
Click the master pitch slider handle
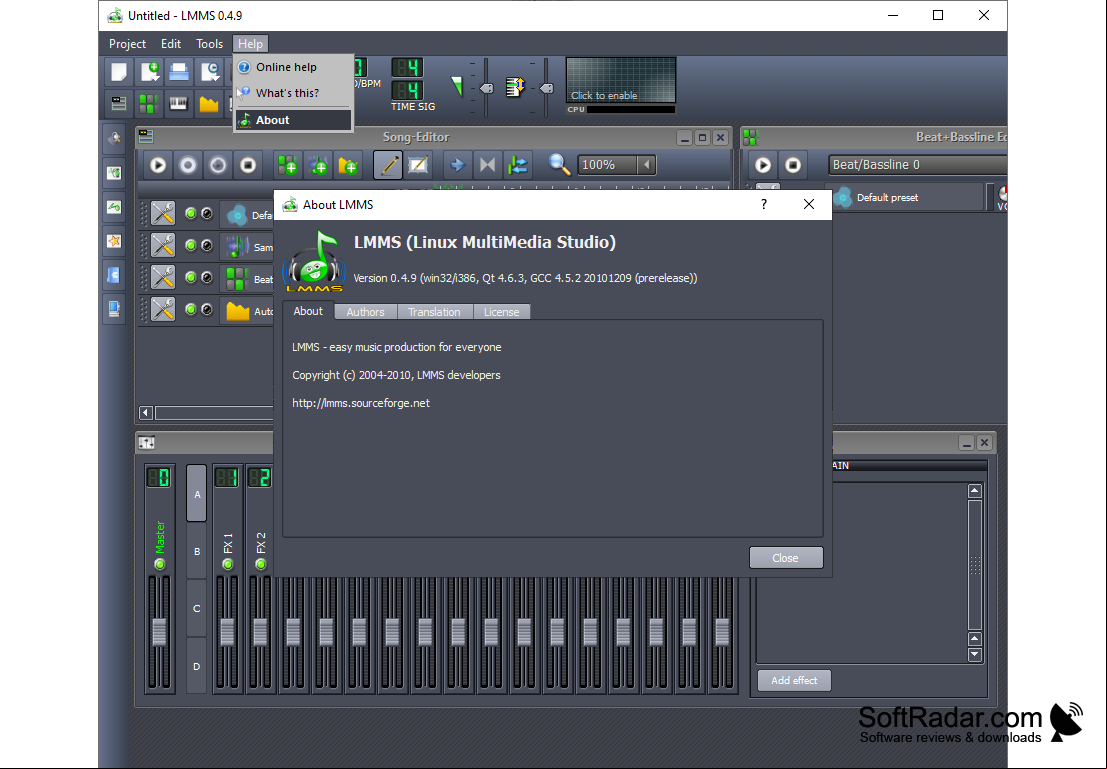(x=546, y=88)
